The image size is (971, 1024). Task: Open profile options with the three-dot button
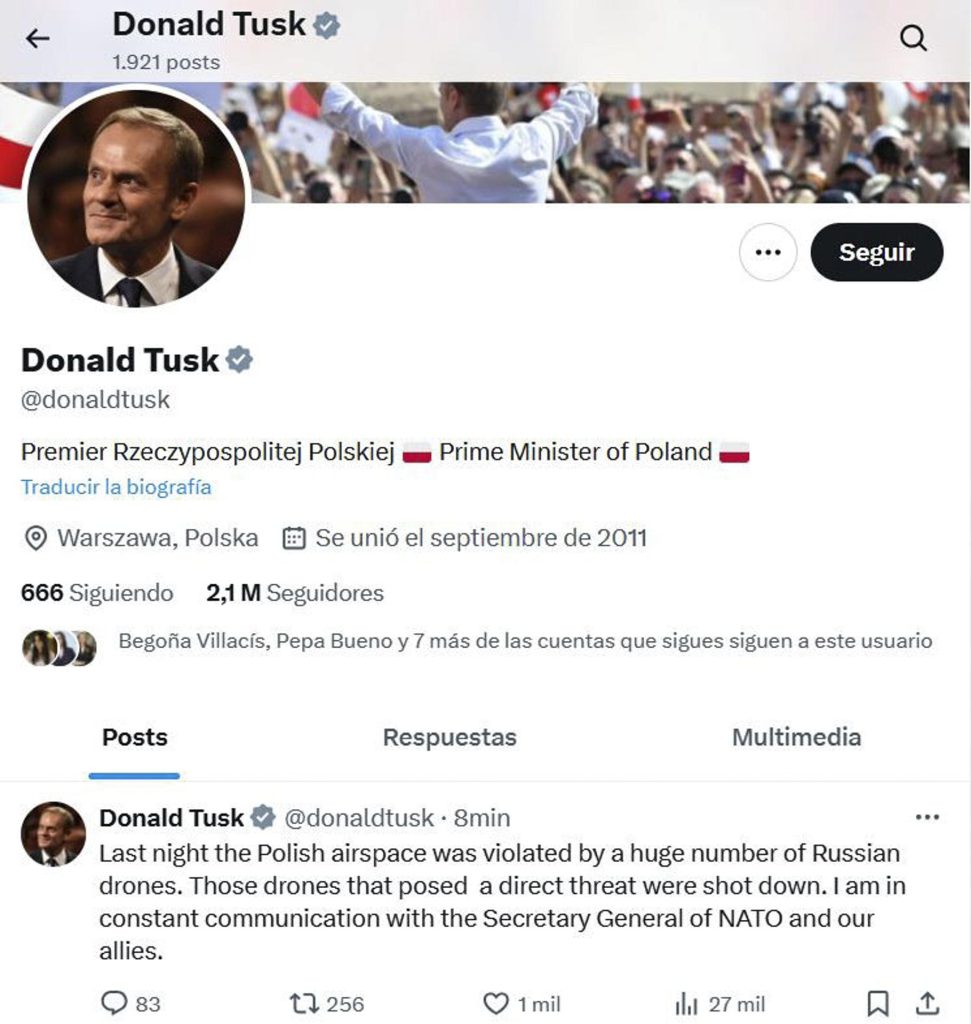[767, 252]
